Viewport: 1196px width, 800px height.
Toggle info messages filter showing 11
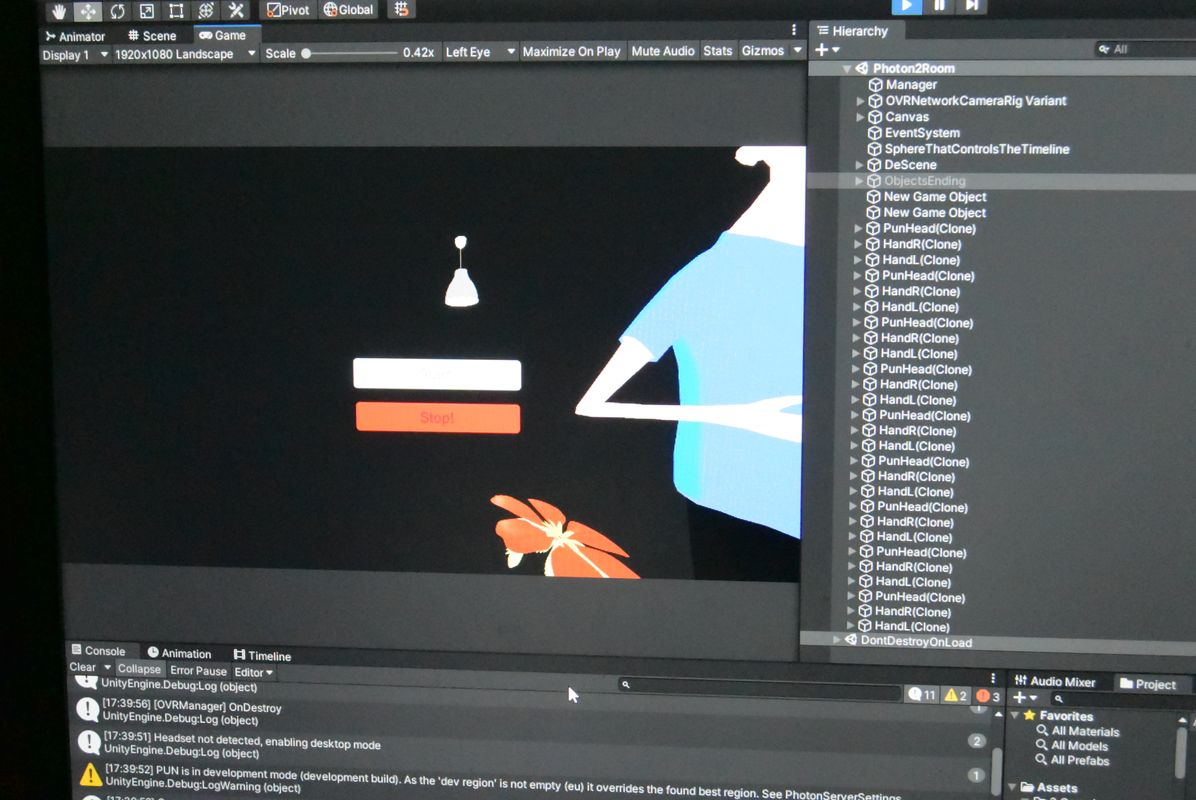tap(922, 695)
